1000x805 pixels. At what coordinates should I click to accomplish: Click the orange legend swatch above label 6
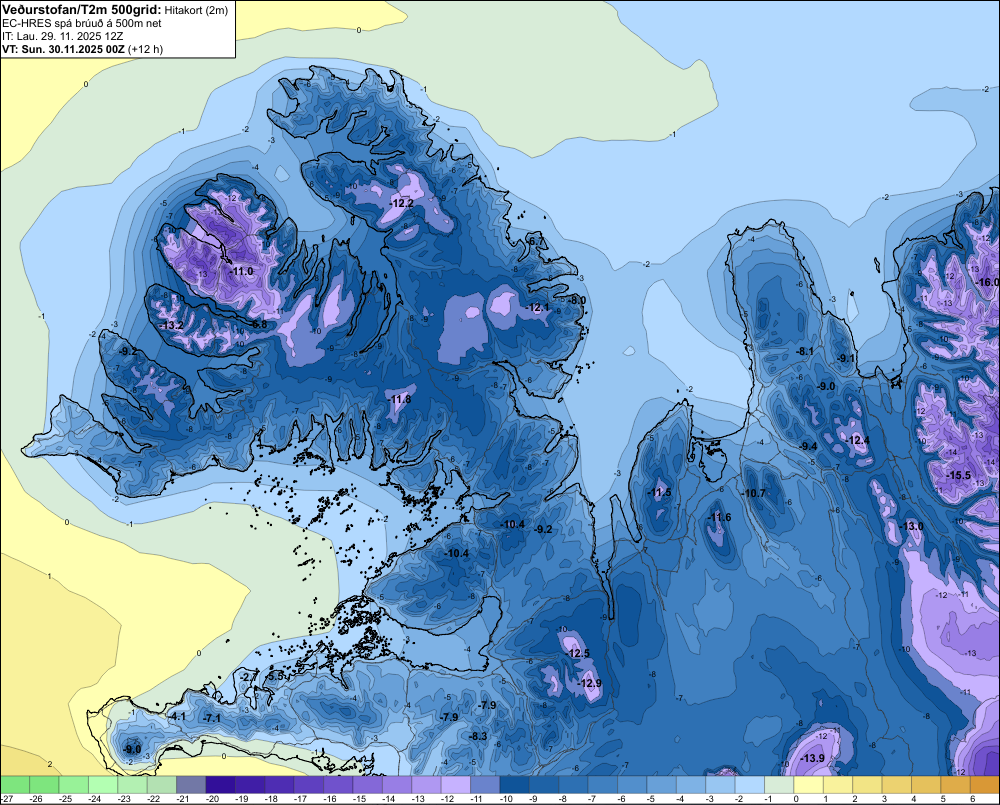coord(985,785)
